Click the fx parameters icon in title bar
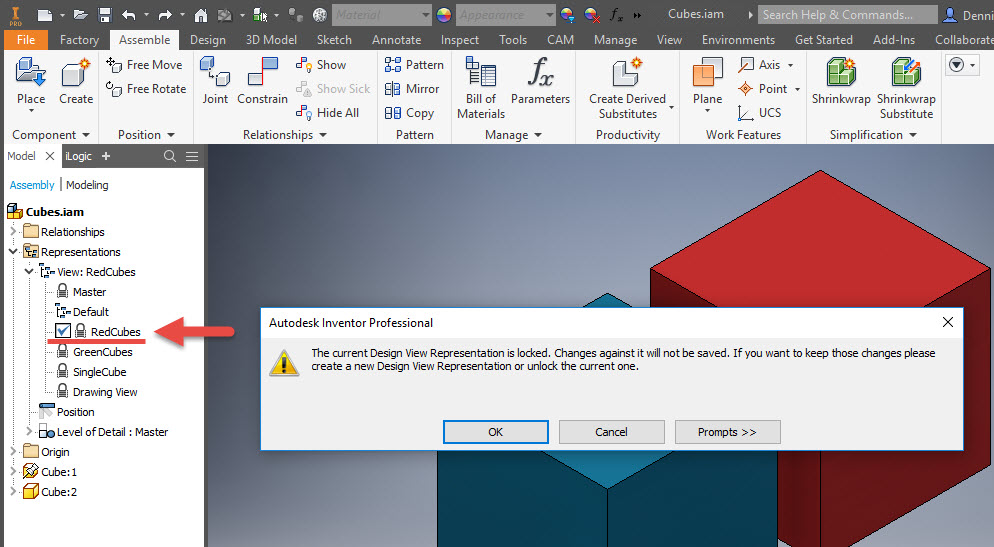Screen dimensions: 994x547 tap(616, 15)
